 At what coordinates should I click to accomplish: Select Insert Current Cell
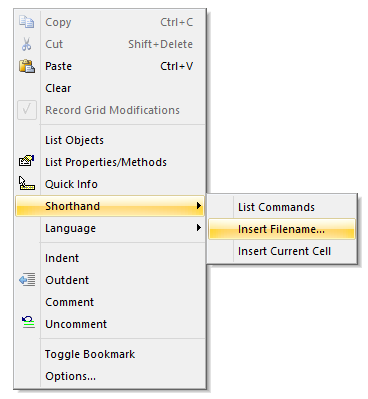[x=282, y=251]
